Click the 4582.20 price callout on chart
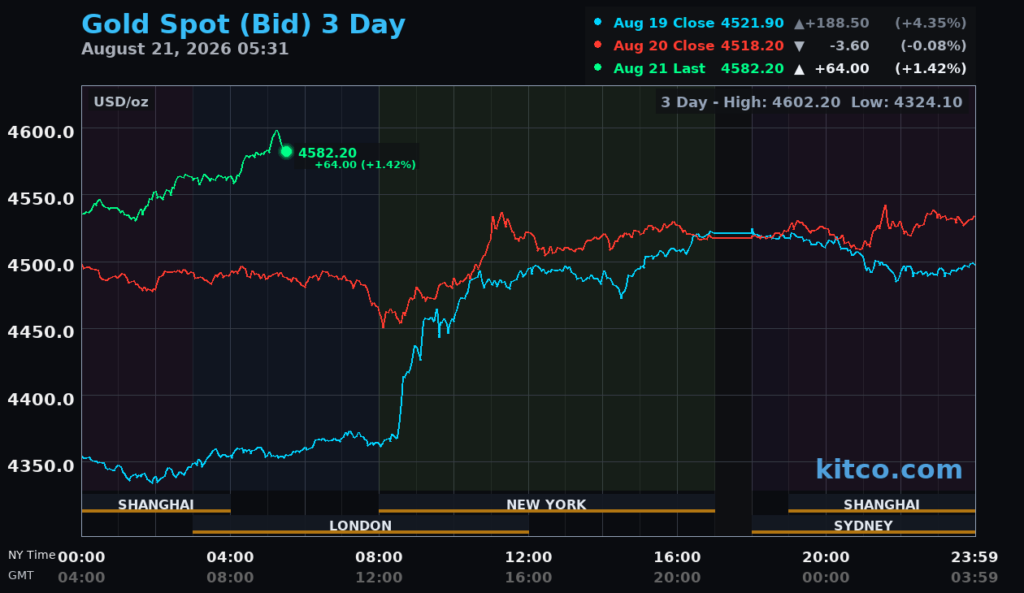Viewport: 1024px width, 593px height. [x=327, y=153]
